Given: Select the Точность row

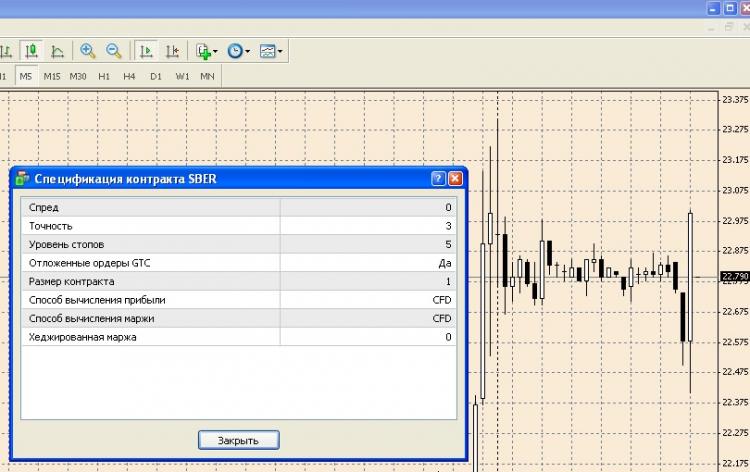Looking at the screenshot, I should pos(239,226).
